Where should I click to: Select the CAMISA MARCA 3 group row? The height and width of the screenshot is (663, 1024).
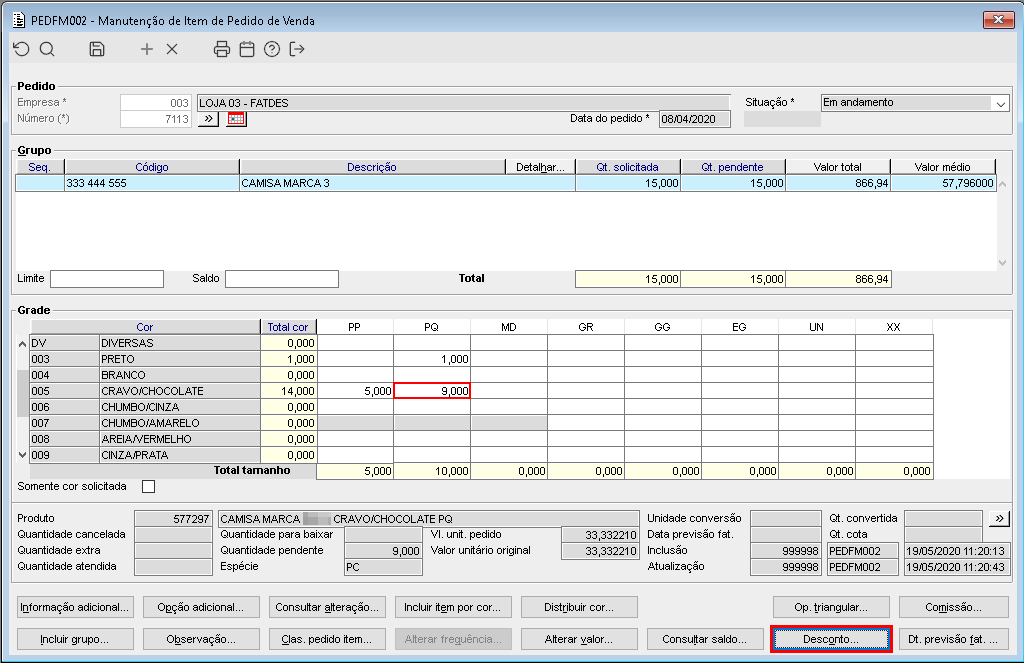[x=506, y=184]
